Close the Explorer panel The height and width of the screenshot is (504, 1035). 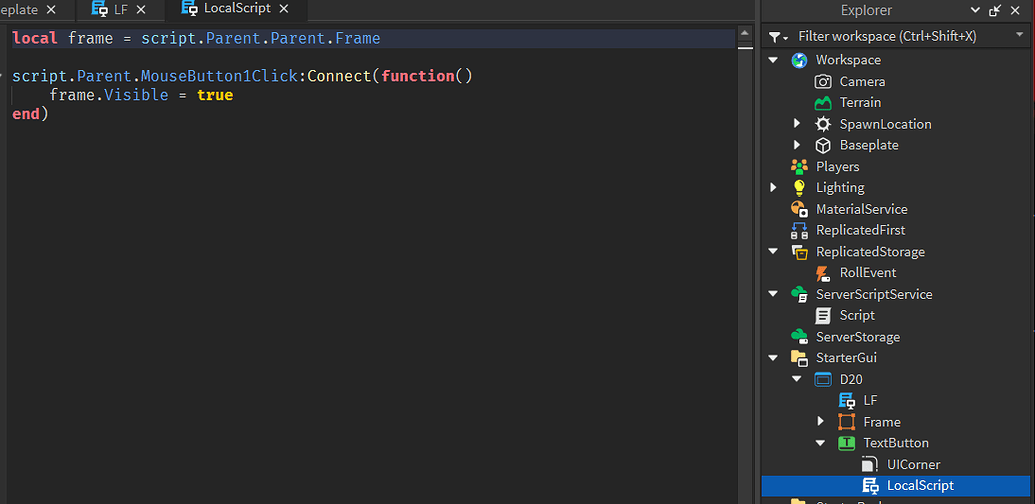(x=1015, y=10)
